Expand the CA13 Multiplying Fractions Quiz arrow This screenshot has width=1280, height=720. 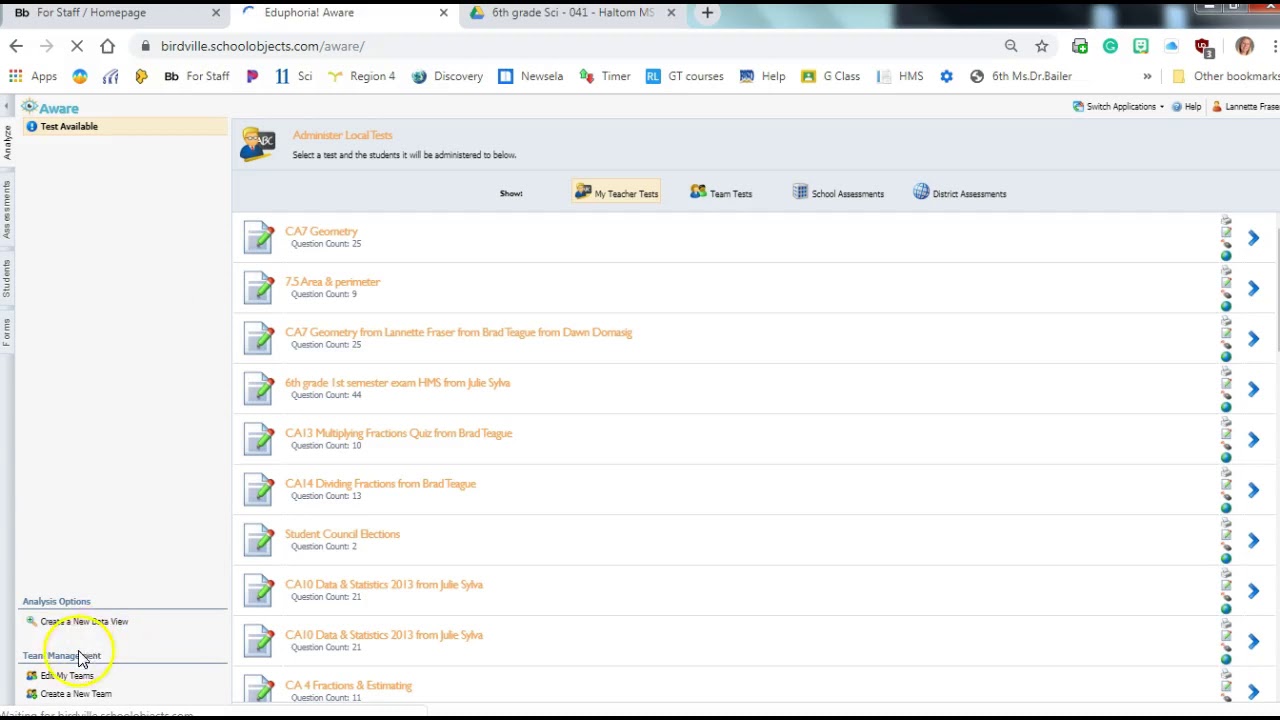click(x=1253, y=440)
